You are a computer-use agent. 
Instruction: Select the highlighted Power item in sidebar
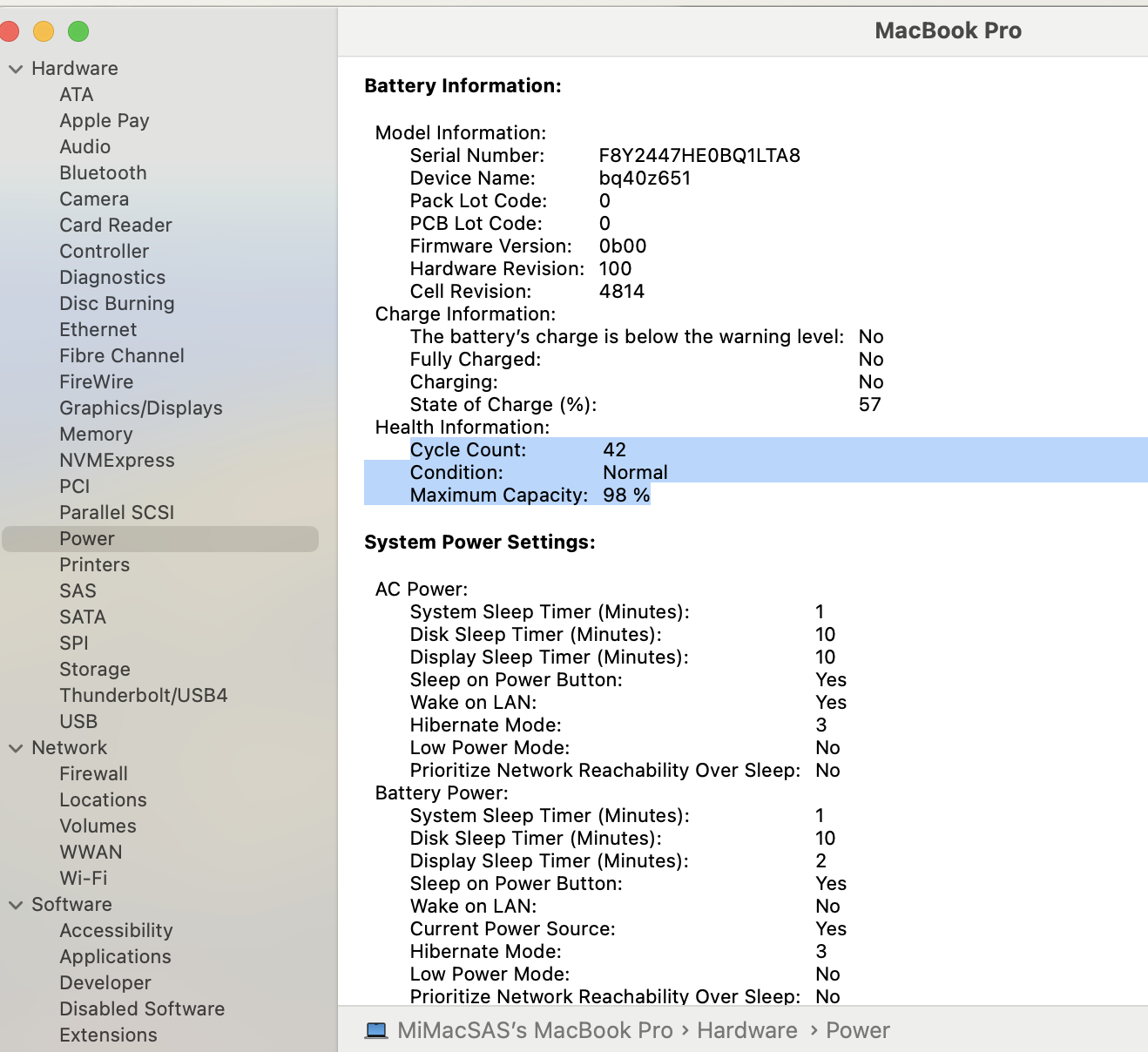click(160, 539)
